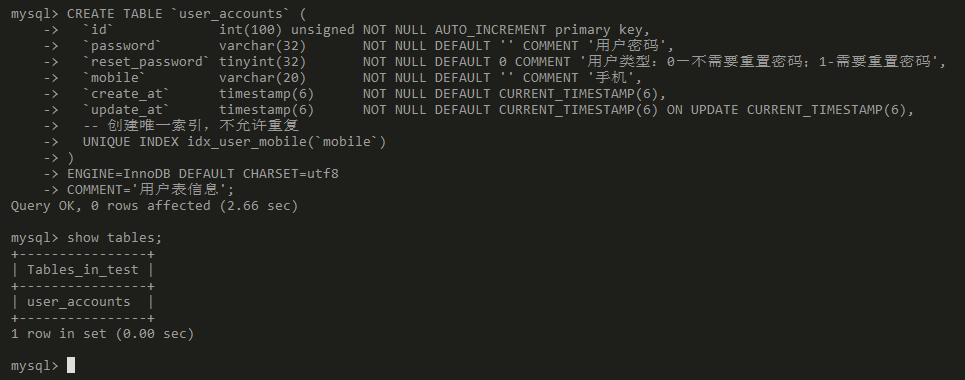Click the UNIQUE INDEX keyword
The image size is (965, 380).
point(130,142)
